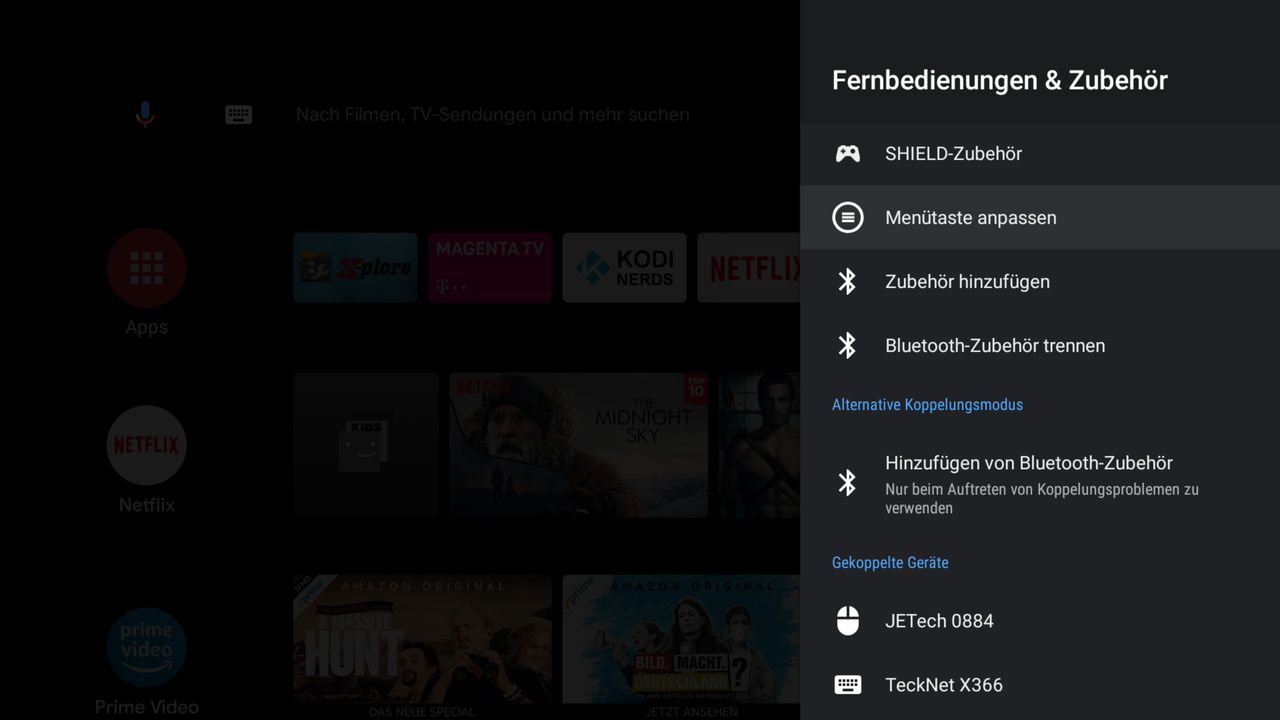The width and height of the screenshot is (1280, 720).
Task: Open The Midnight Sky Netflix thumbnail
Action: [x=578, y=445]
